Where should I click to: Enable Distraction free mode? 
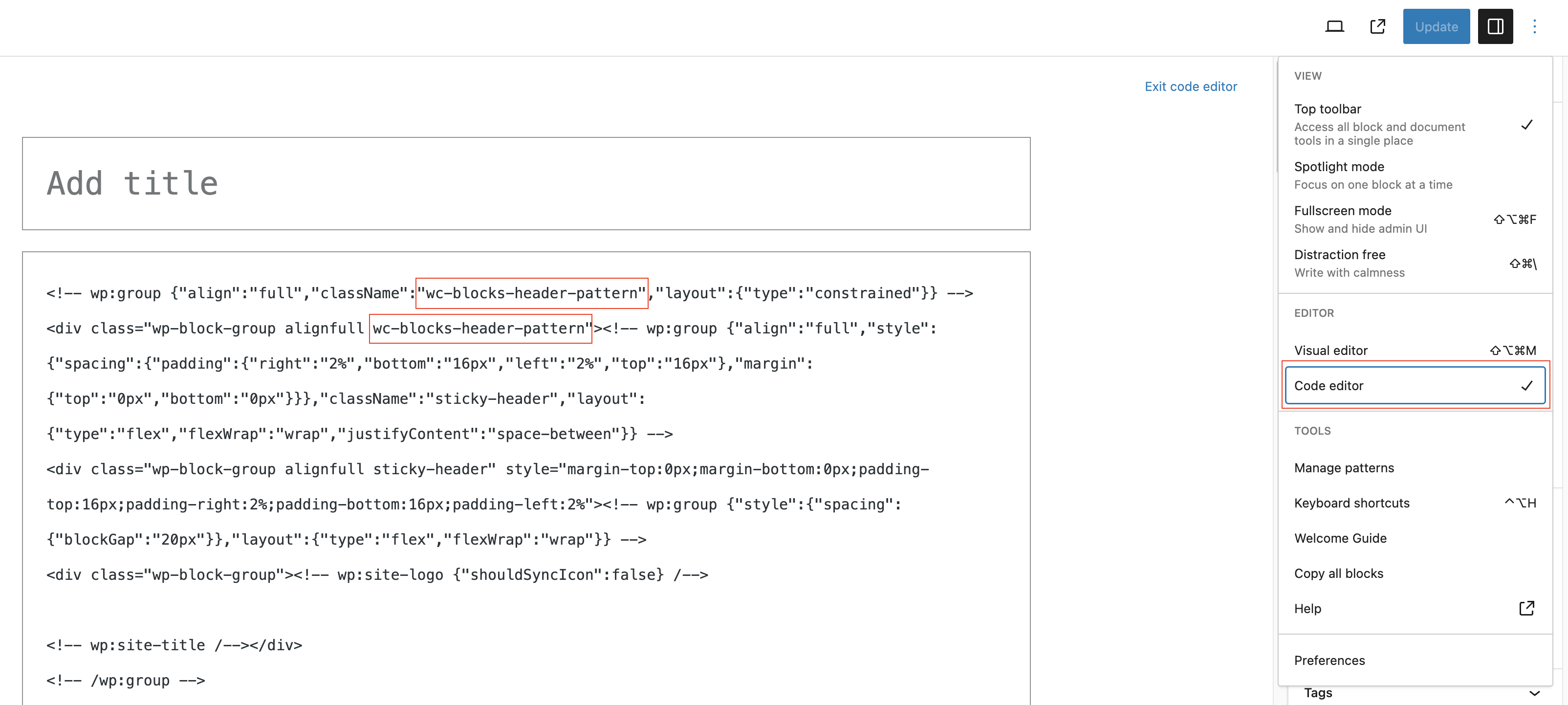pyautogui.click(x=1415, y=263)
